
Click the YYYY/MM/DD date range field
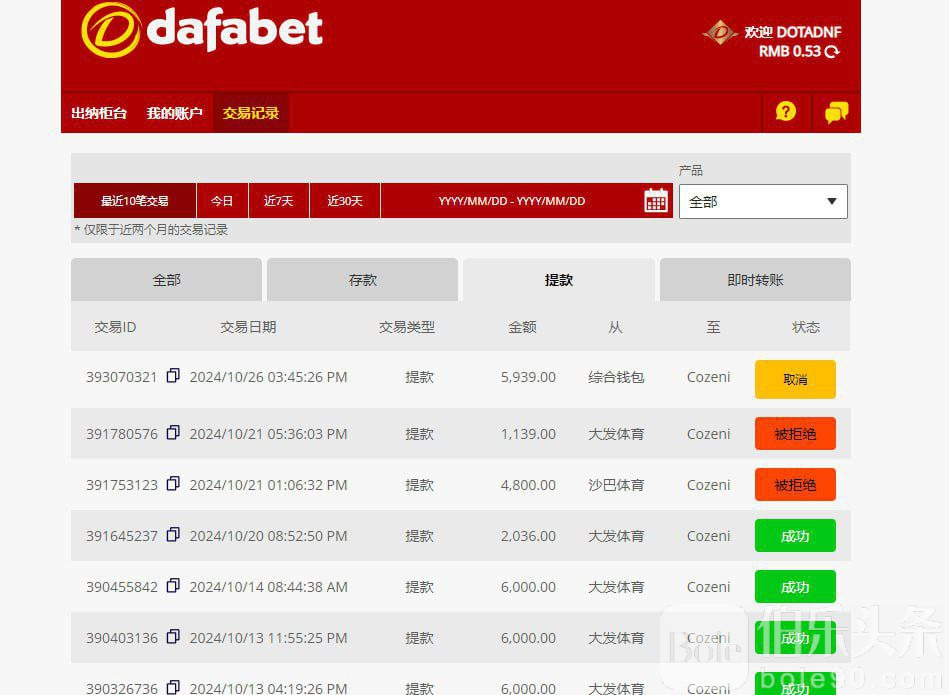click(x=511, y=201)
